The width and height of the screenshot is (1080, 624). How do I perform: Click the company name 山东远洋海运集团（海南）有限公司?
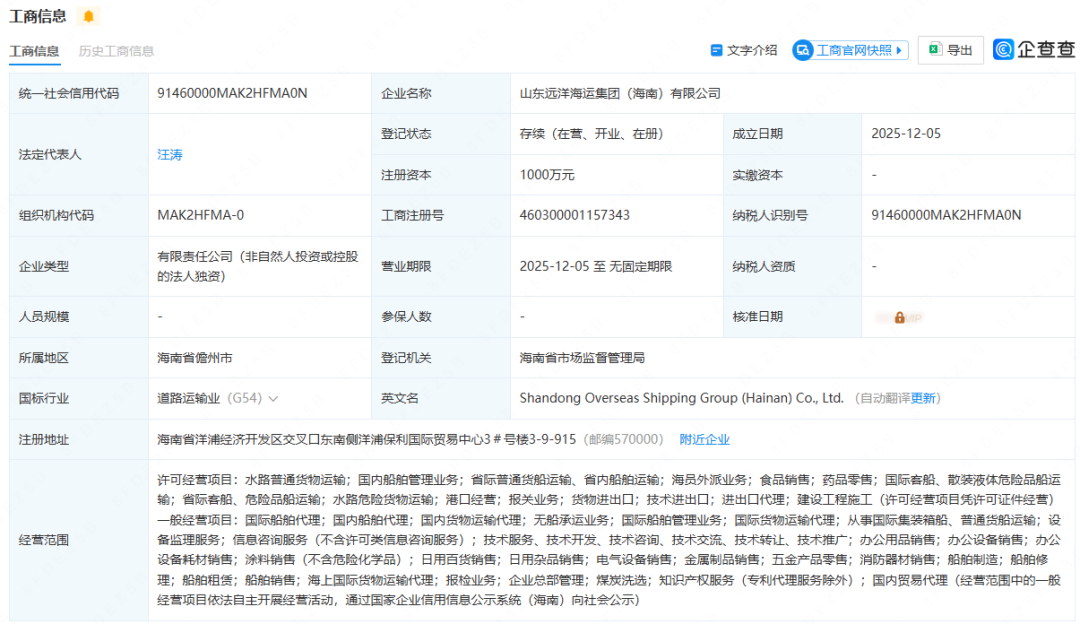coord(619,93)
